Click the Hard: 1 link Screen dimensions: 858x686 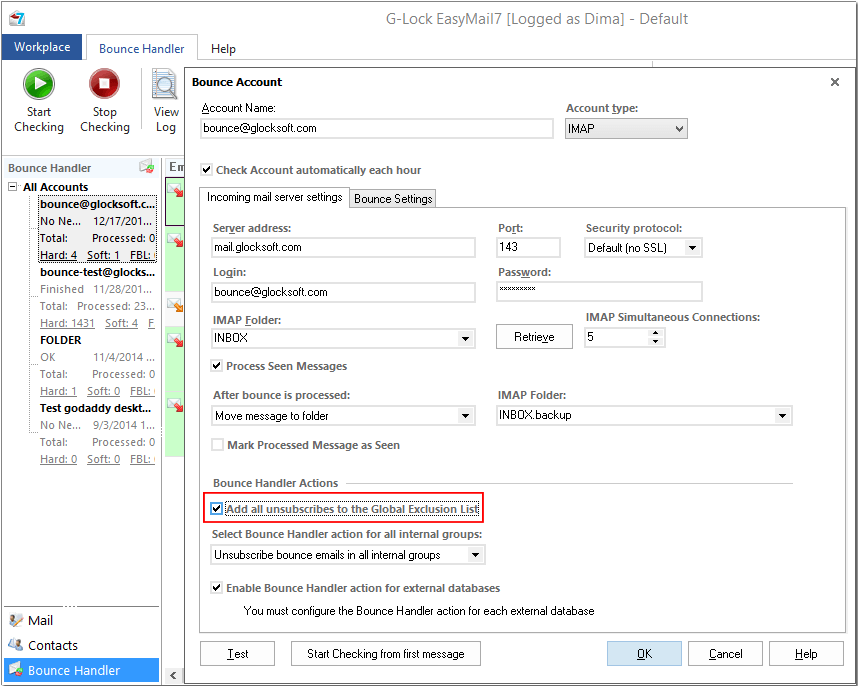(59, 391)
